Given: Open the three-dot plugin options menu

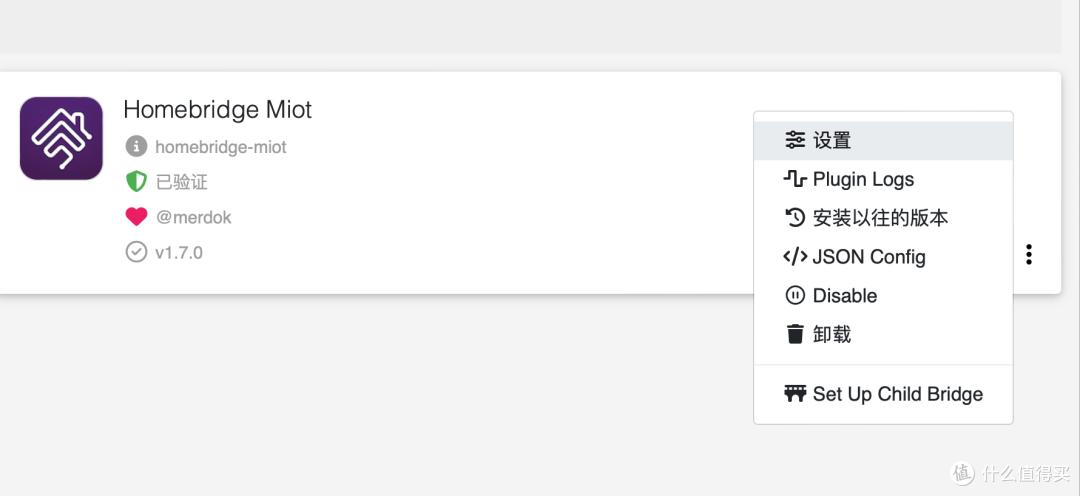Looking at the screenshot, I should (1029, 255).
